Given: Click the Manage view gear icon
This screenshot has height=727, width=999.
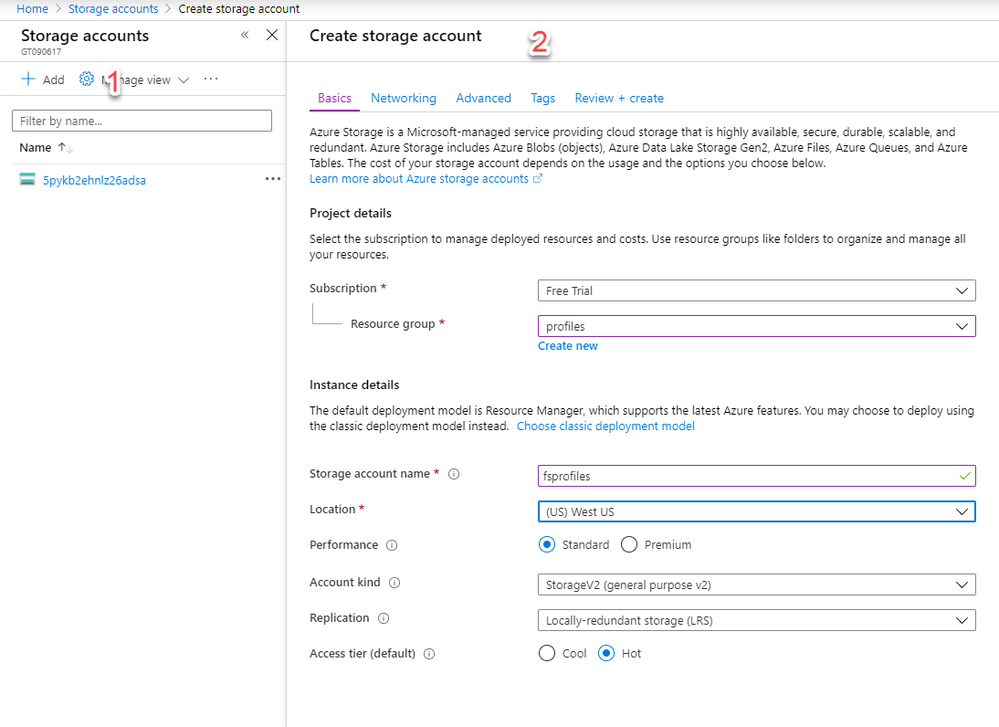Looking at the screenshot, I should [x=86, y=79].
